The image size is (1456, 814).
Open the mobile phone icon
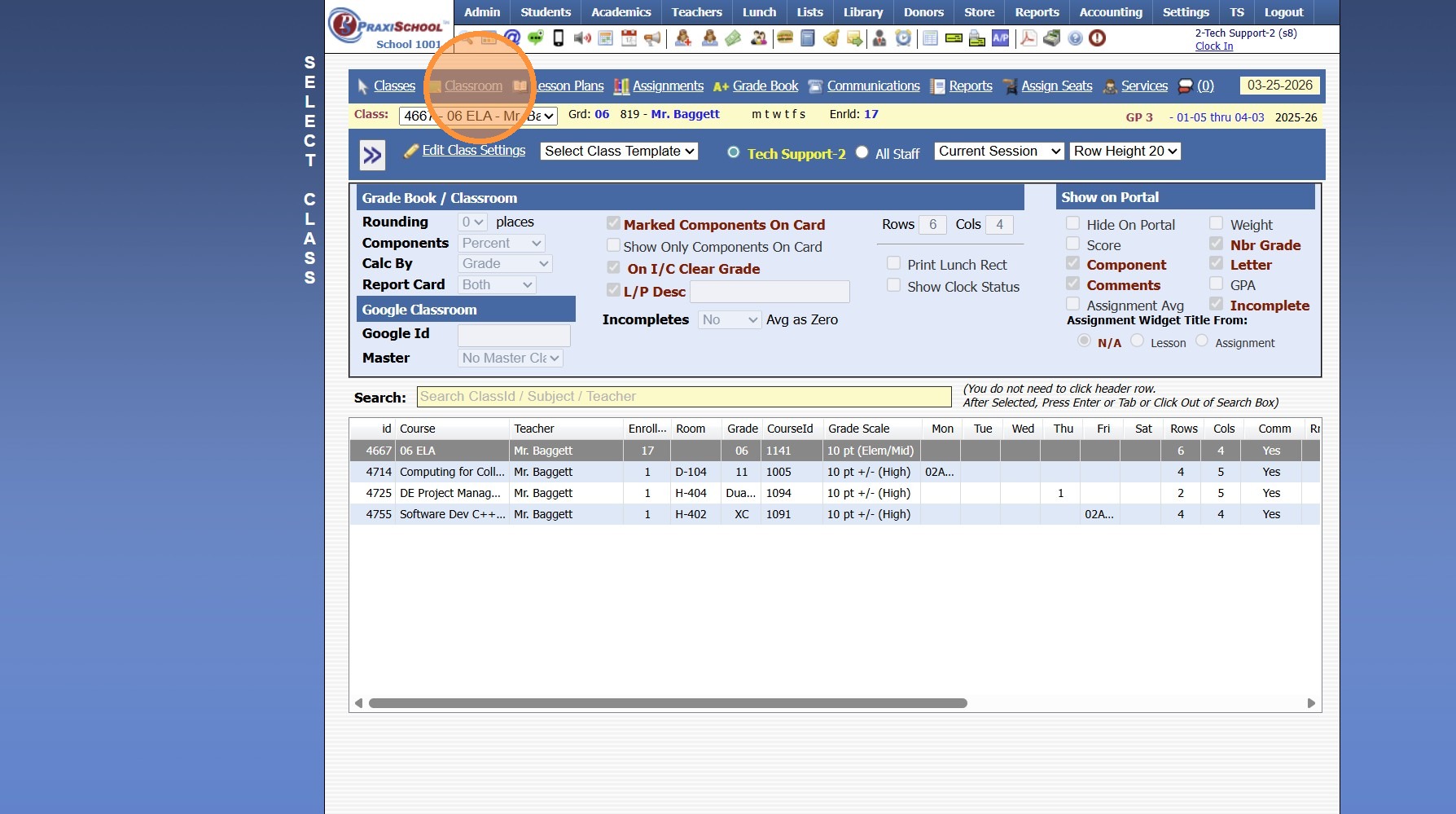tap(559, 37)
